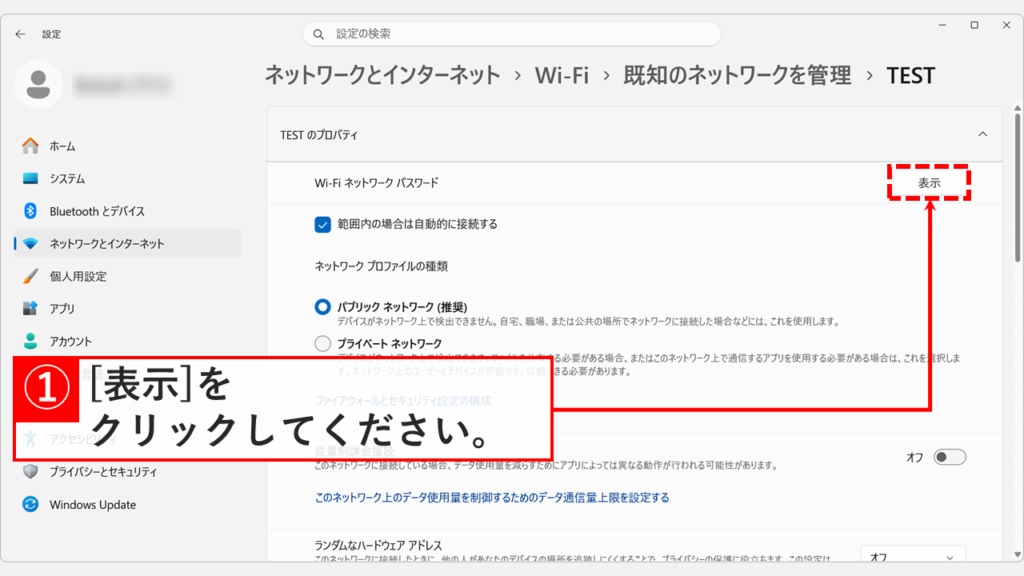
Task: Click the Bluetooth icon in sidebar
Action: (x=30, y=211)
